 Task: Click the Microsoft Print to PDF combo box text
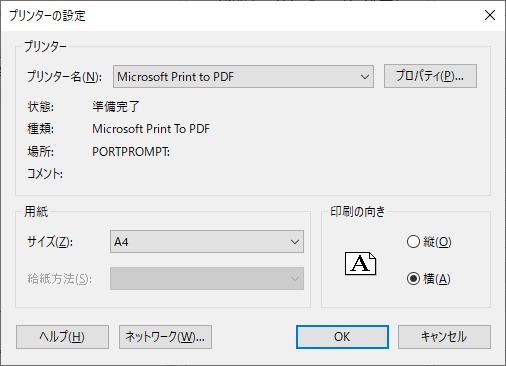point(175,77)
